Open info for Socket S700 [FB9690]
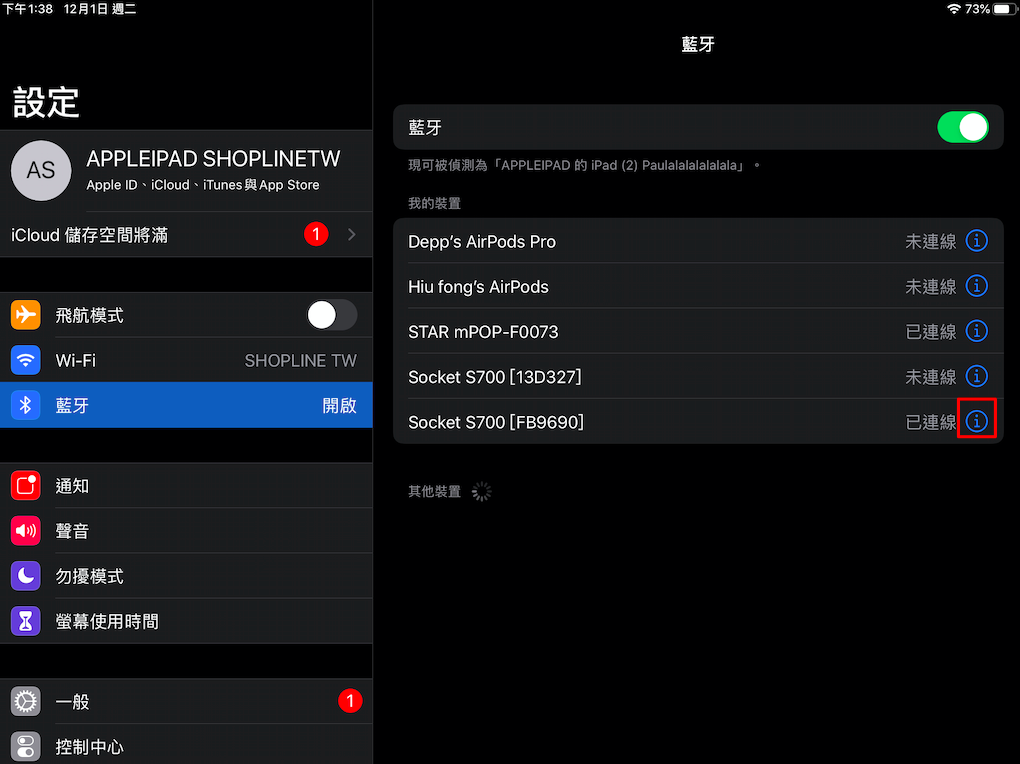 click(976, 421)
